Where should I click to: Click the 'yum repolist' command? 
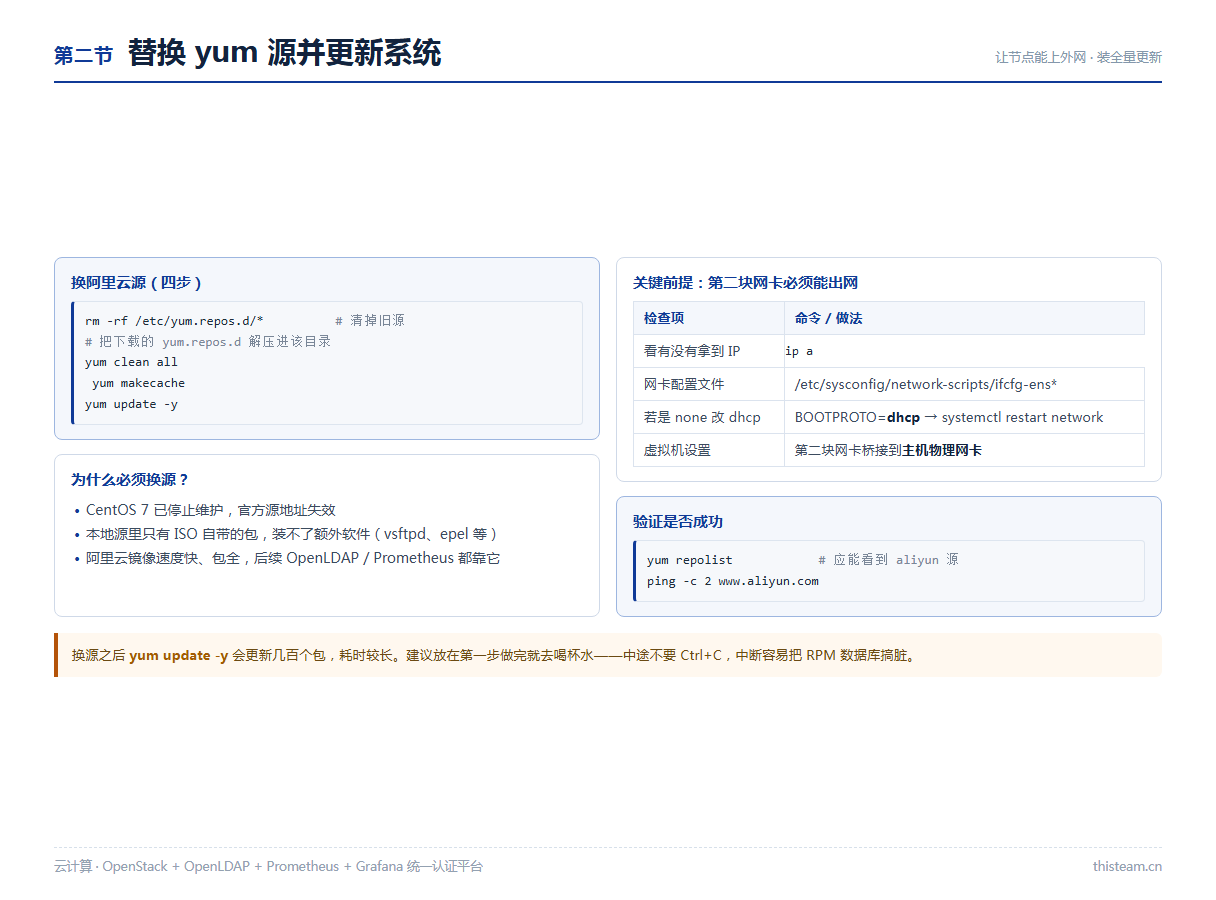coord(690,560)
